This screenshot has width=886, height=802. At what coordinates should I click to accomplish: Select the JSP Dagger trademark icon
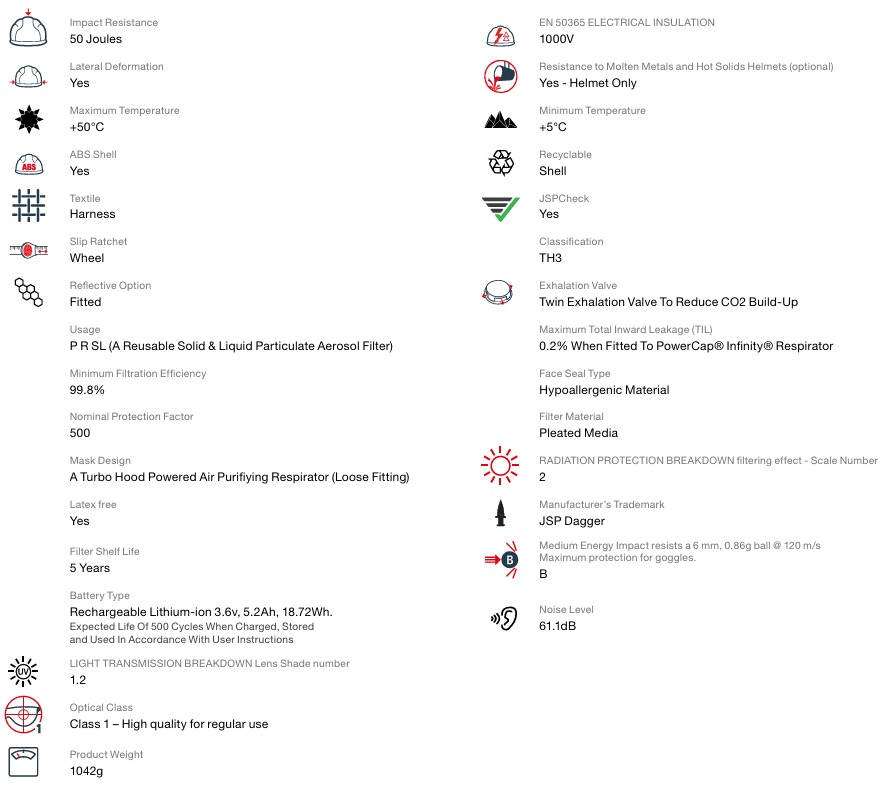(x=501, y=513)
